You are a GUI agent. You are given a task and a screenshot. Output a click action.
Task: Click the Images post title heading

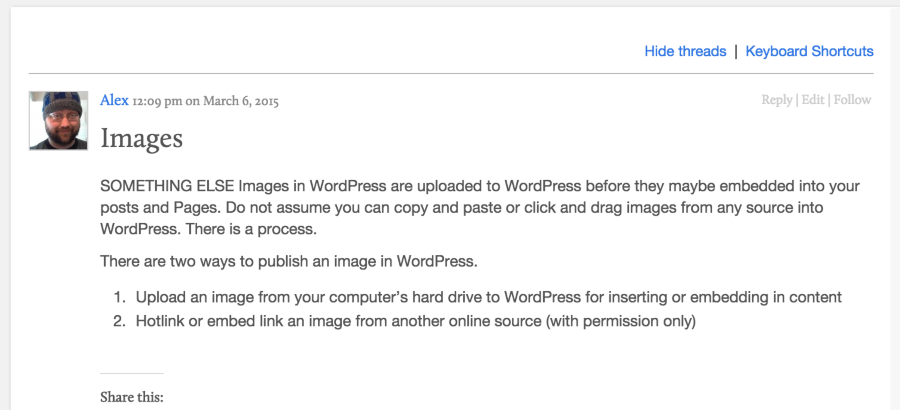point(141,138)
